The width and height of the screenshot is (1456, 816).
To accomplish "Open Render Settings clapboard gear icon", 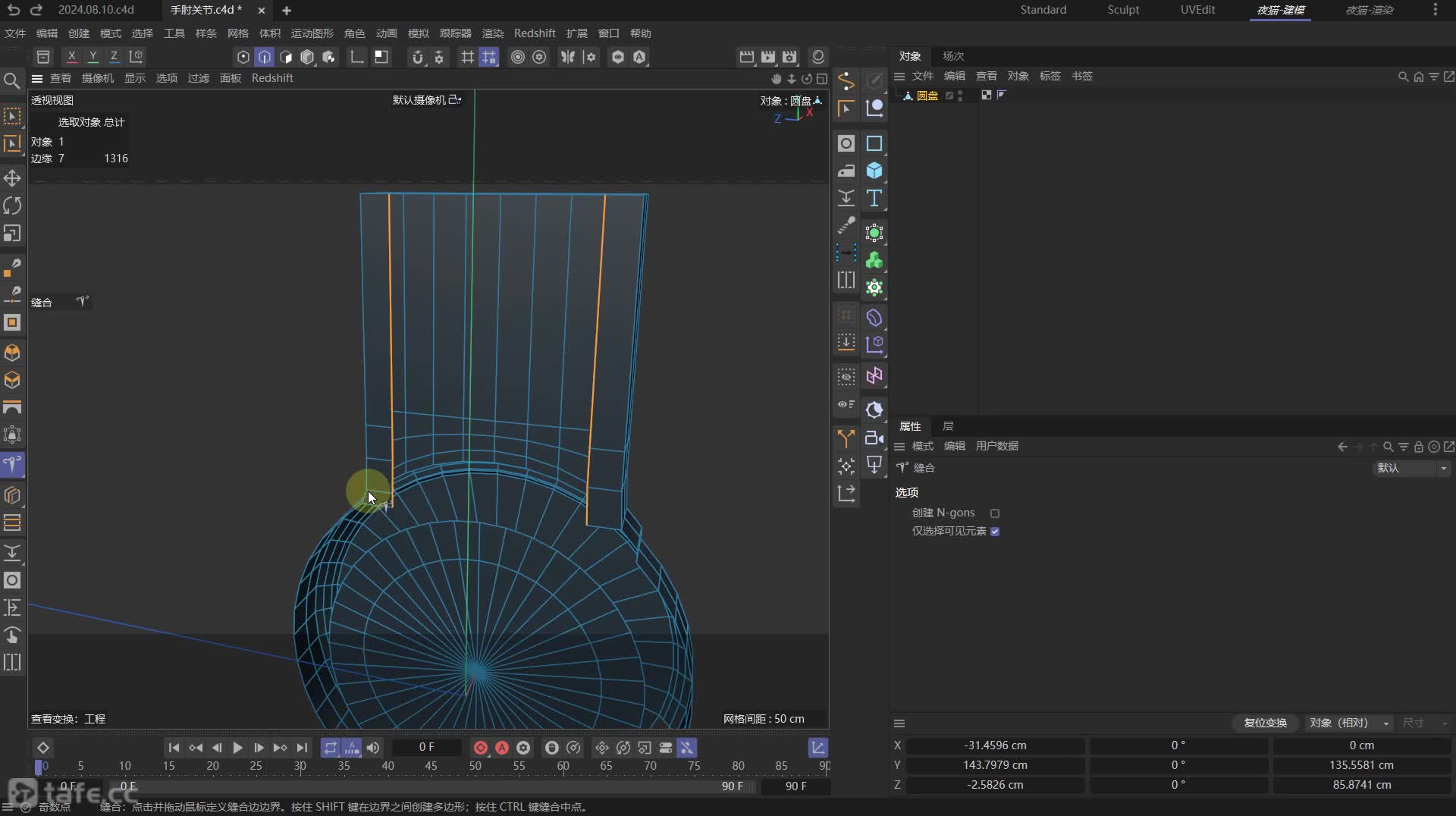I will [x=789, y=57].
